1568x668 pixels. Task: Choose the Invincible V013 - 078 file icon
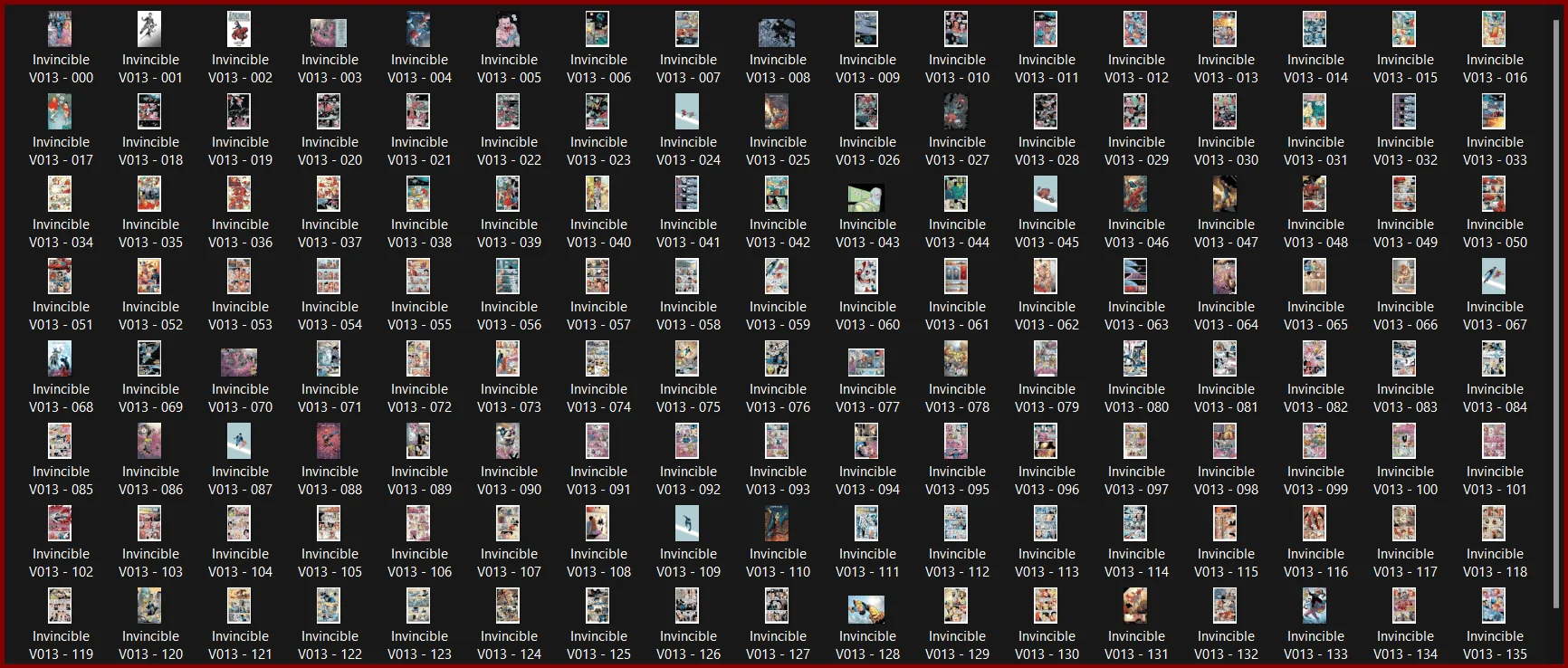coord(956,358)
